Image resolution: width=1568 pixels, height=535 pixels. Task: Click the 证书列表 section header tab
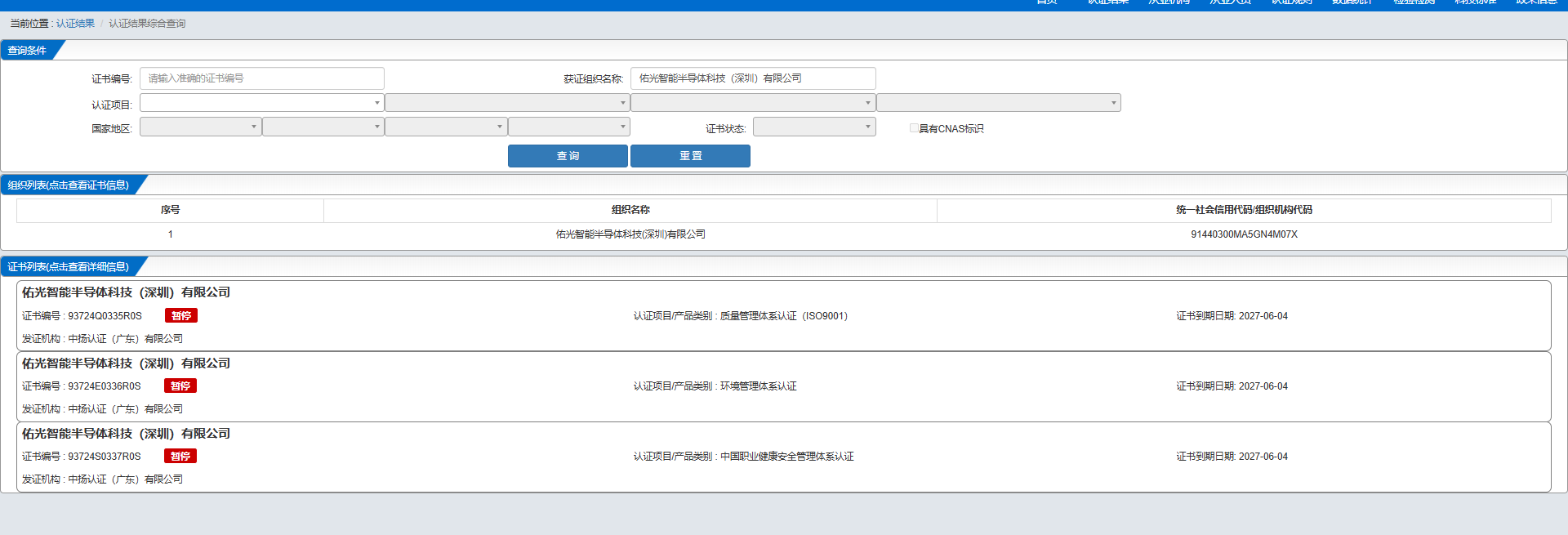[69, 267]
